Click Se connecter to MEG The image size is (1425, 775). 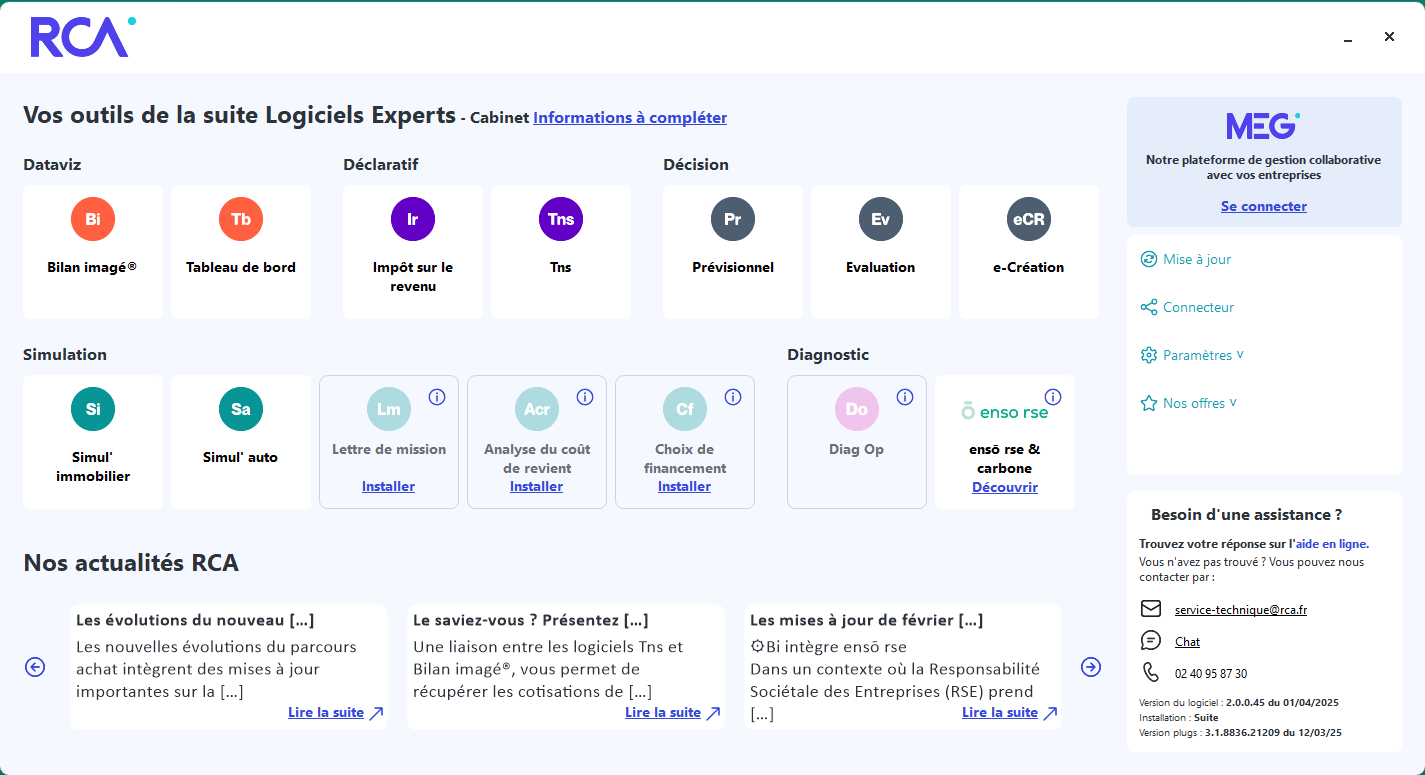[x=1264, y=206]
